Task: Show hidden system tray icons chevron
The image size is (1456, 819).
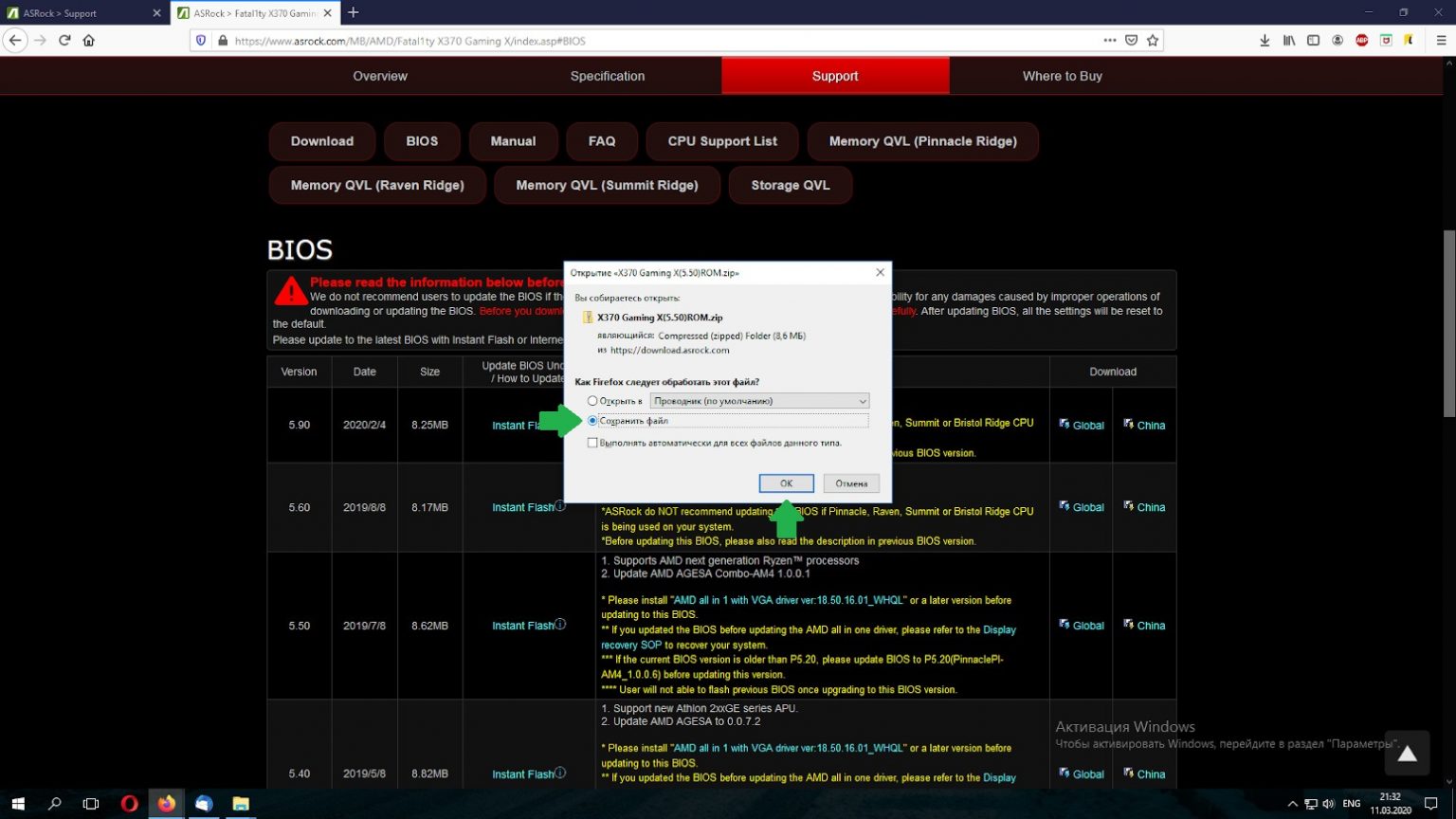Action: pos(1292,804)
